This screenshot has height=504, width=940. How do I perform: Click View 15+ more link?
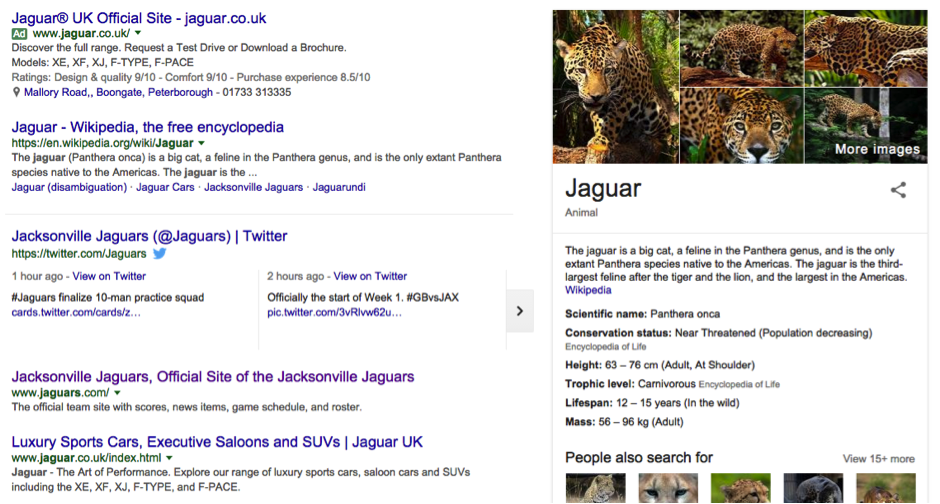(878, 459)
